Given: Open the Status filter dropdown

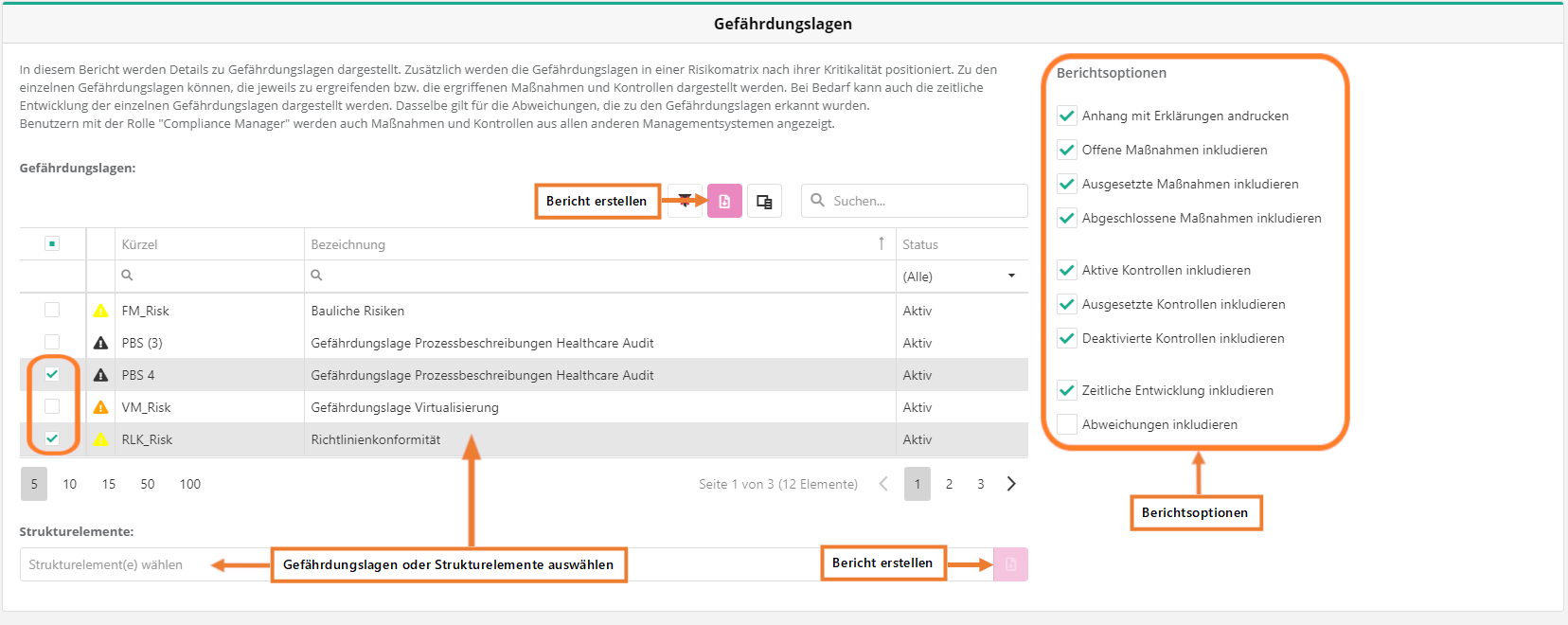Looking at the screenshot, I should [1011, 276].
